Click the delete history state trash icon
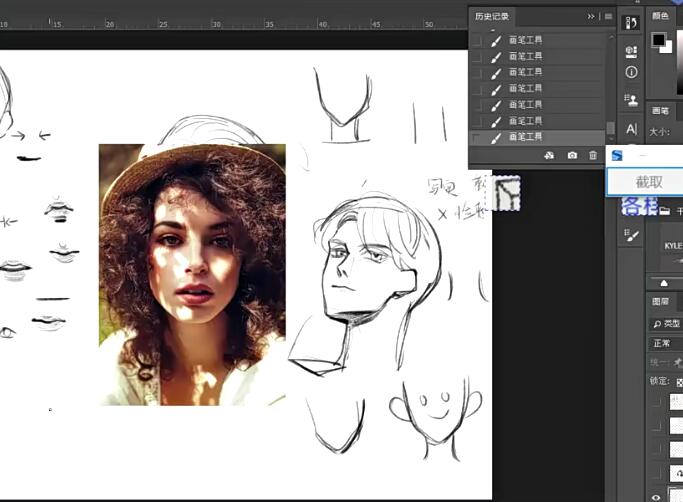 pyautogui.click(x=593, y=156)
